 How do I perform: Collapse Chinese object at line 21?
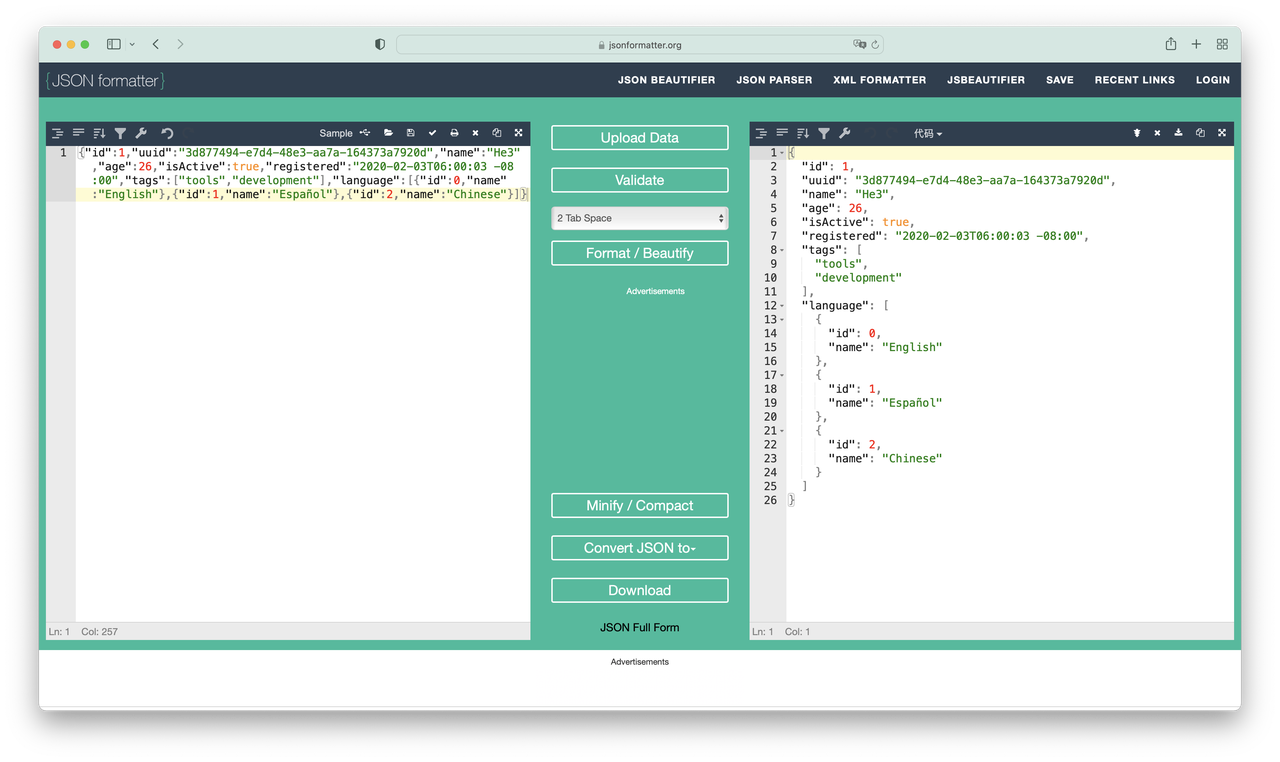tap(782, 431)
